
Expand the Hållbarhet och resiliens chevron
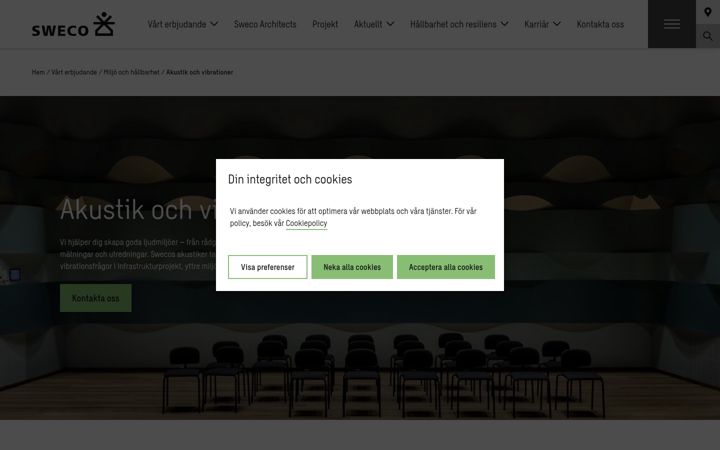pyautogui.click(x=505, y=24)
